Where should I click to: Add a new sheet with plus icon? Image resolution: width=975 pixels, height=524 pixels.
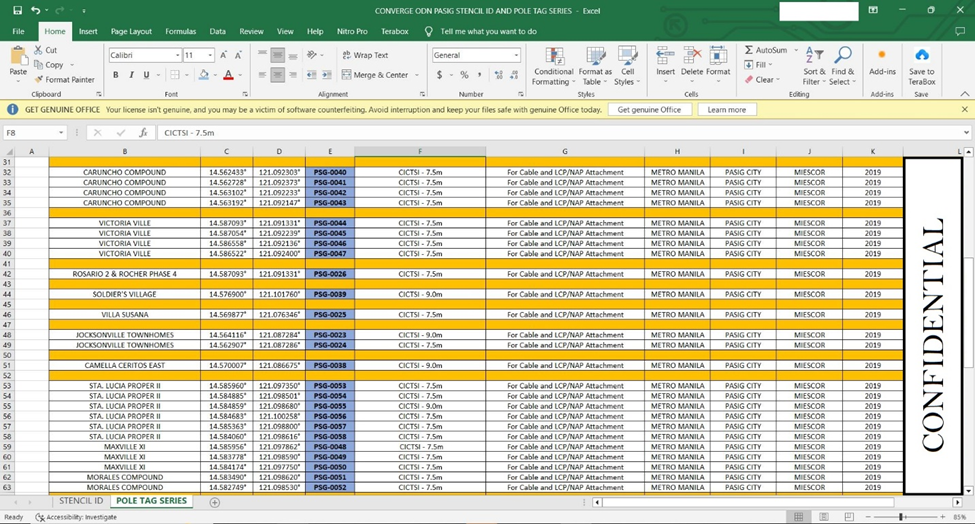tap(214, 502)
